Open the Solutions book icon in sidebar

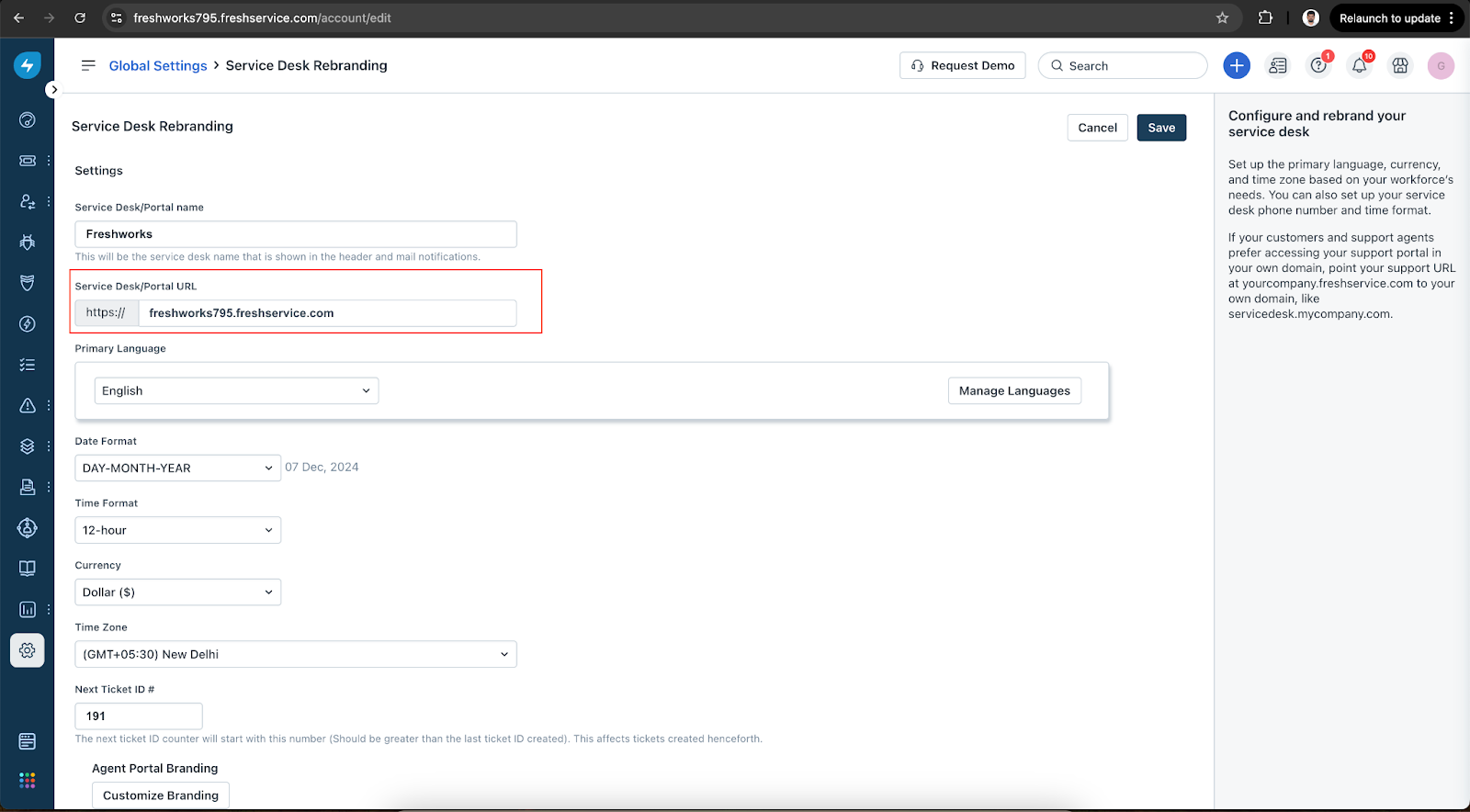pos(28,569)
